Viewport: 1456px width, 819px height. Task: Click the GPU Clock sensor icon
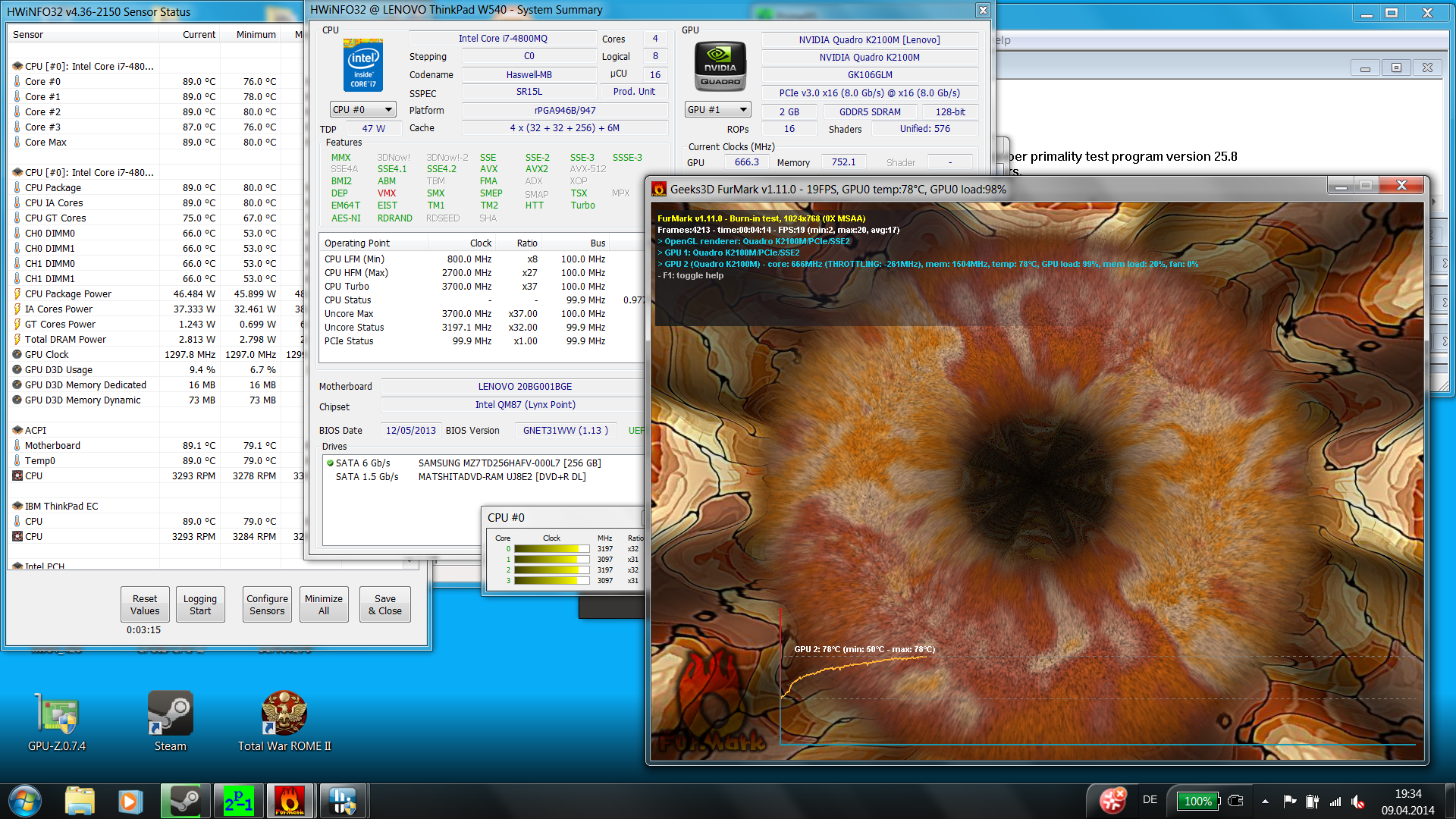click(x=17, y=354)
